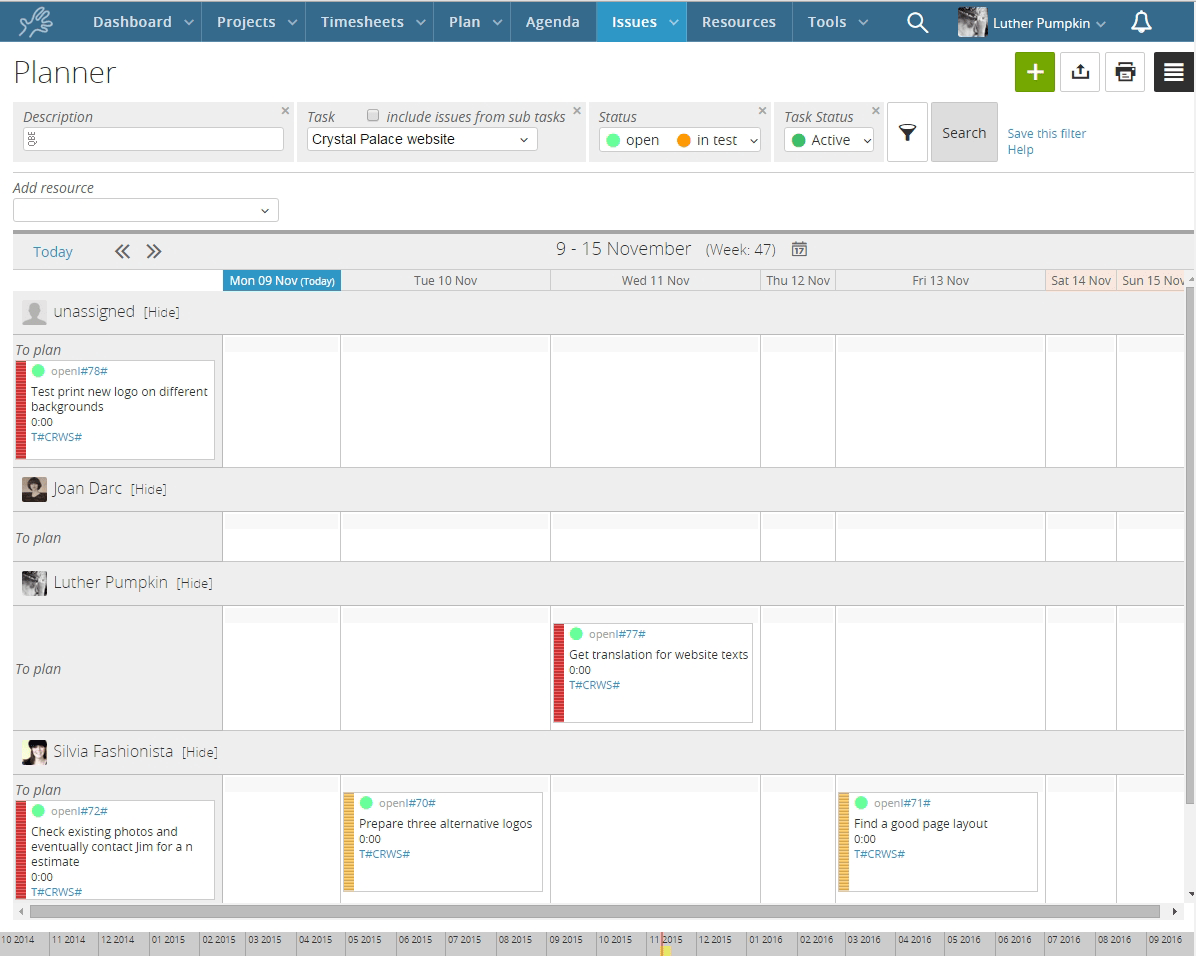Enable include issues from sub tasks
1196x956 pixels.
click(372, 116)
